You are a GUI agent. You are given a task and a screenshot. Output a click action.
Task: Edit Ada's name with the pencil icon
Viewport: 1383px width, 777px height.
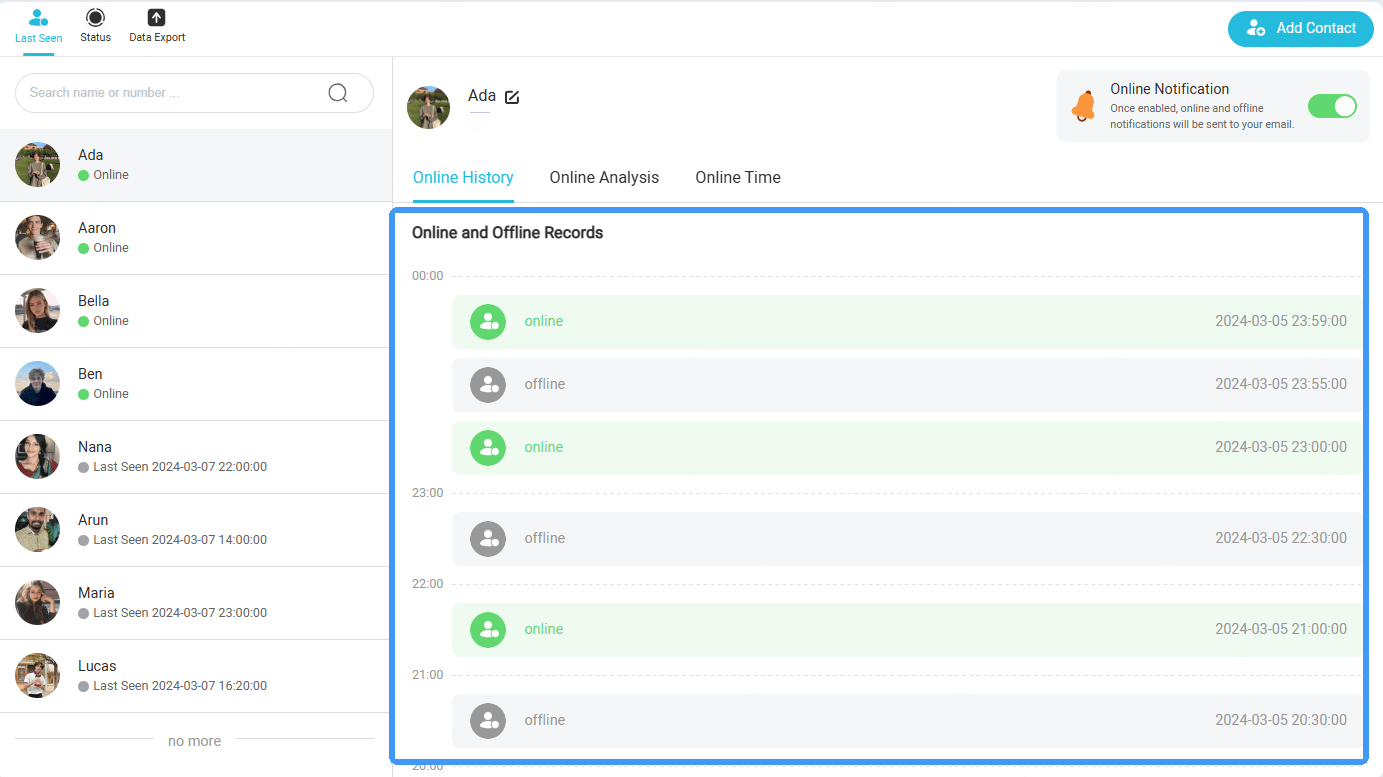tap(512, 97)
